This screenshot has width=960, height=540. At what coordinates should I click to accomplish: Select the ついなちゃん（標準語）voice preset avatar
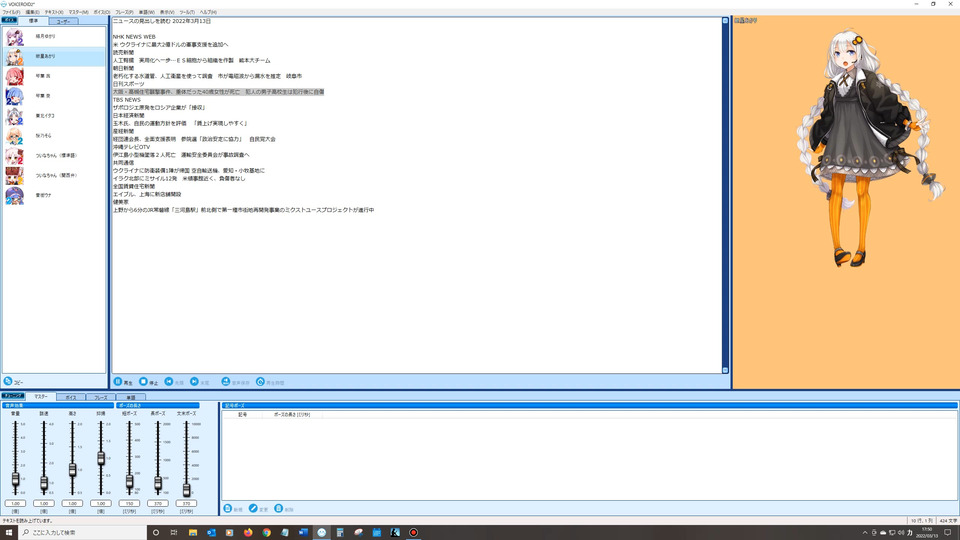(15, 156)
